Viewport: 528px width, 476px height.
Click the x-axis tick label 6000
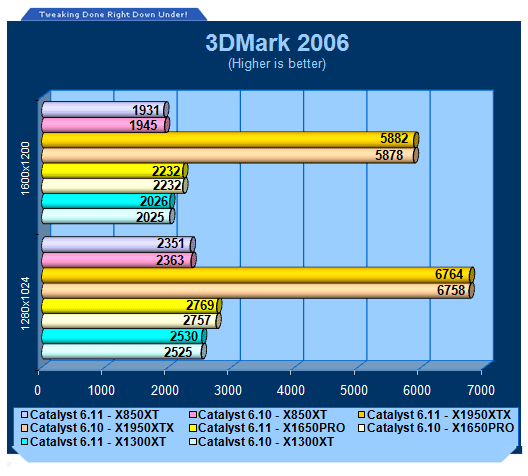click(x=417, y=390)
